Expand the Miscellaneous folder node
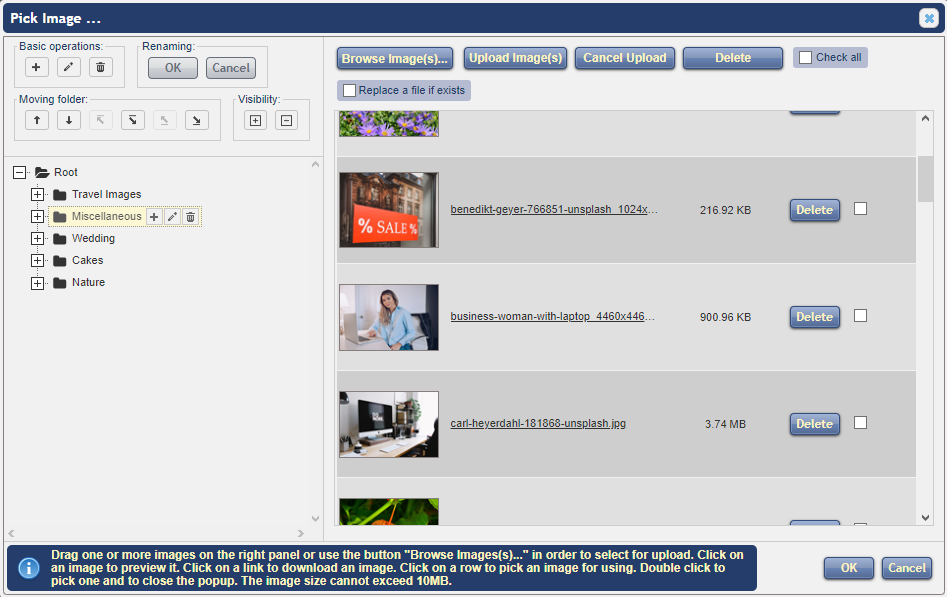The width and height of the screenshot is (947, 597). (x=37, y=216)
